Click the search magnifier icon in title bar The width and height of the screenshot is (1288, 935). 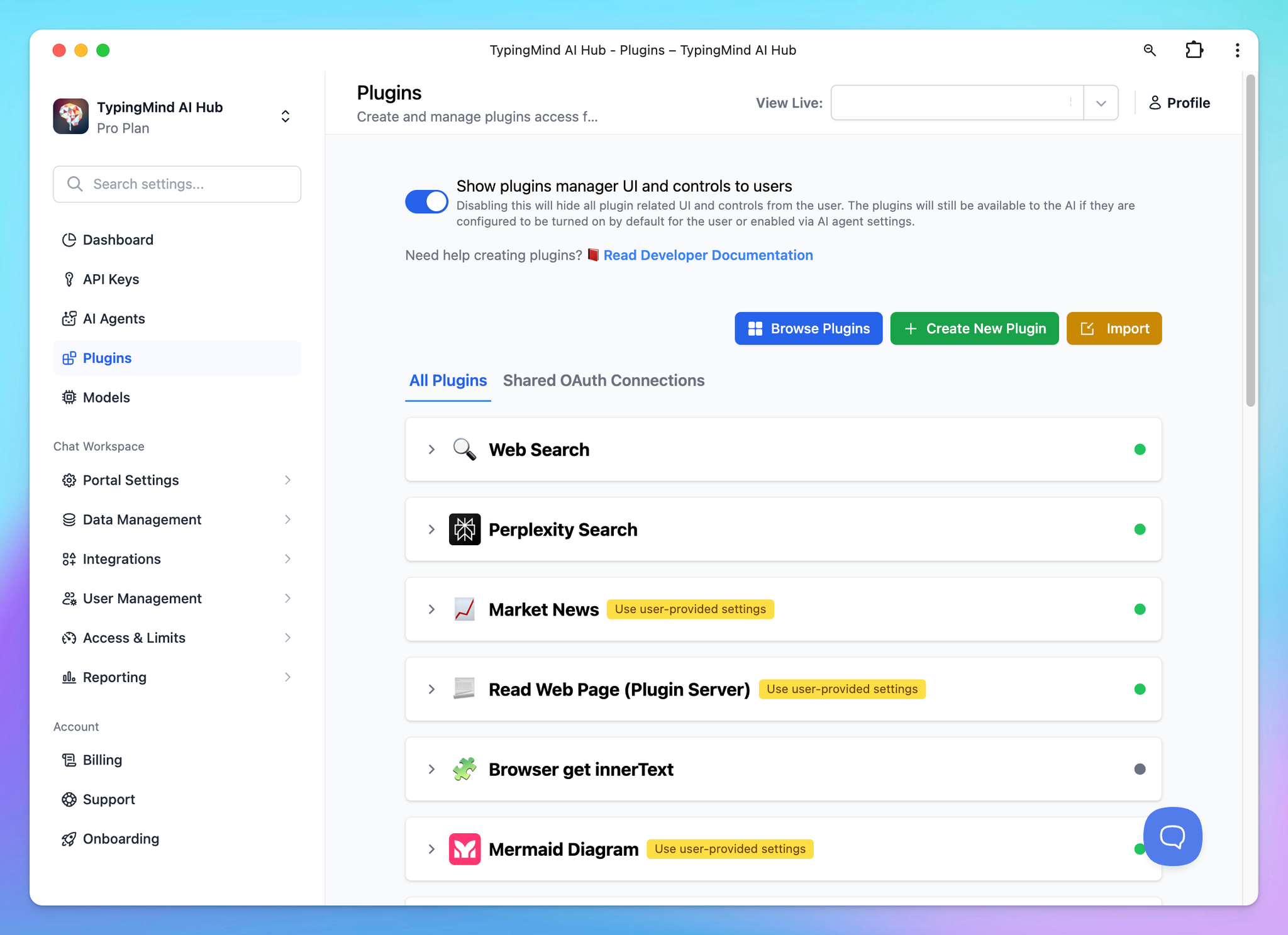(1149, 50)
